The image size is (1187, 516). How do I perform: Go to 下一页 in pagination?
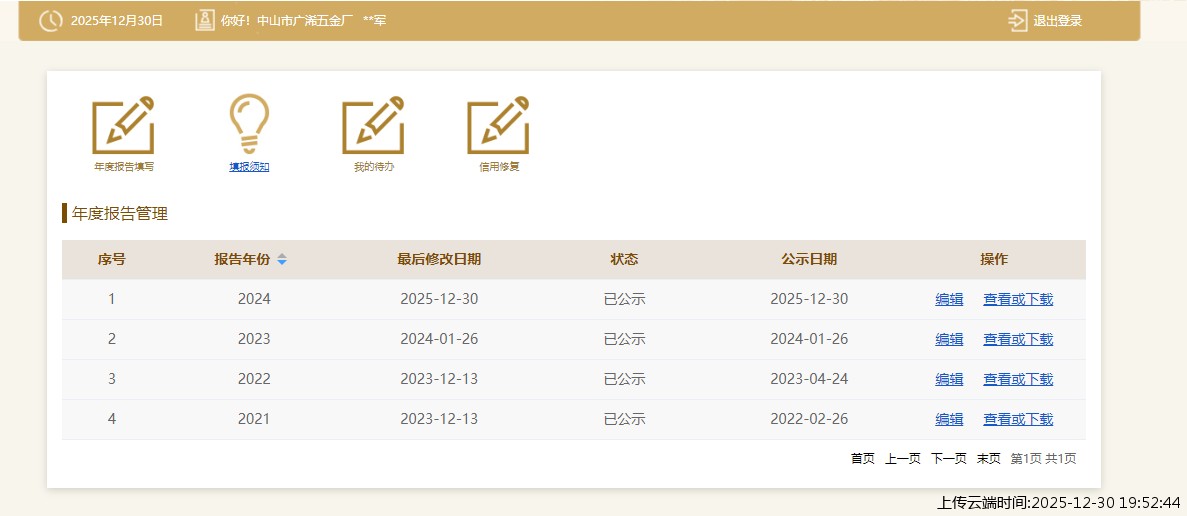pyautogui.click(x=948, y=459)
